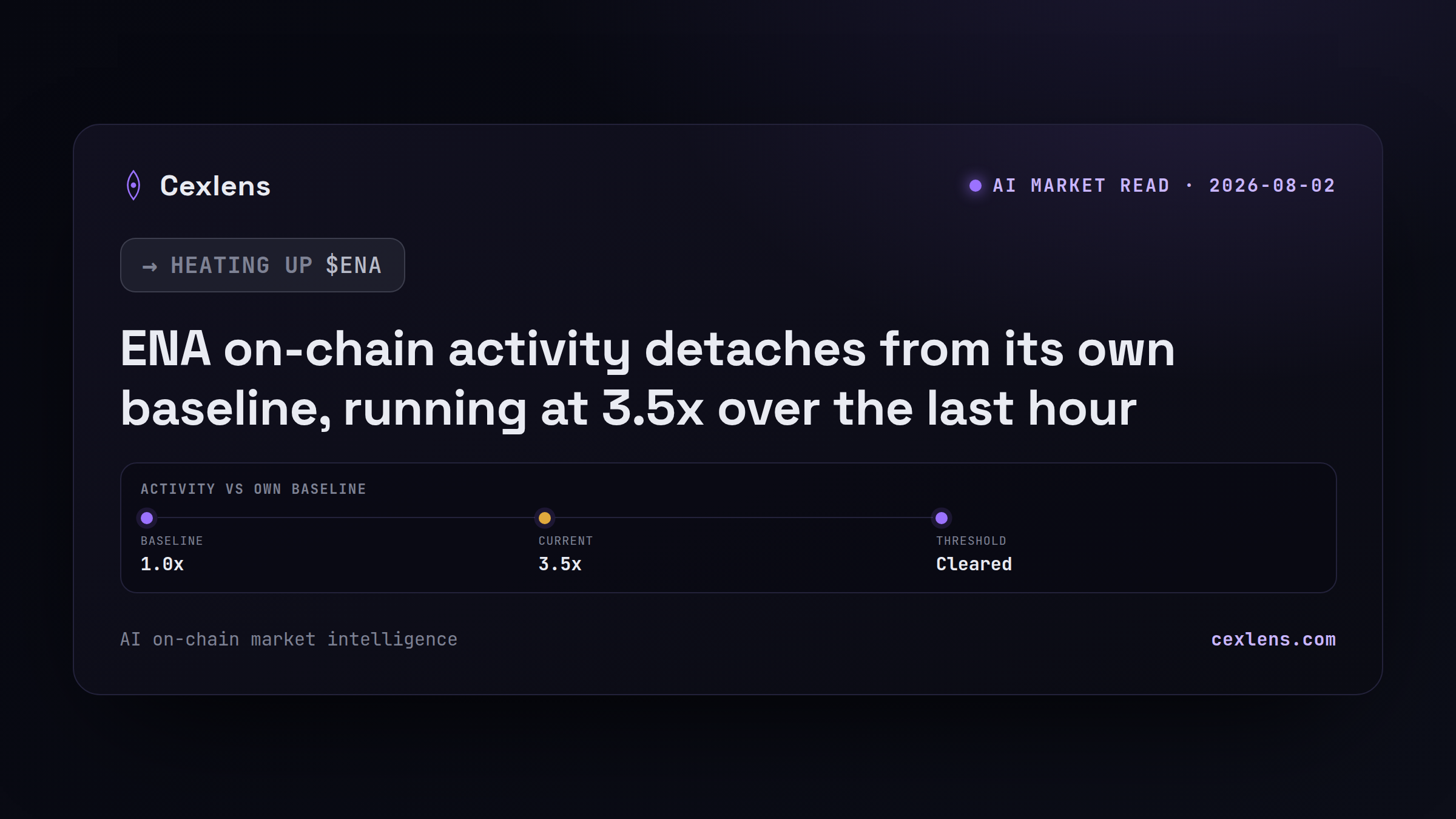Select the orange Current marker dot
The image size is (1456, 819).
(545, 518)
